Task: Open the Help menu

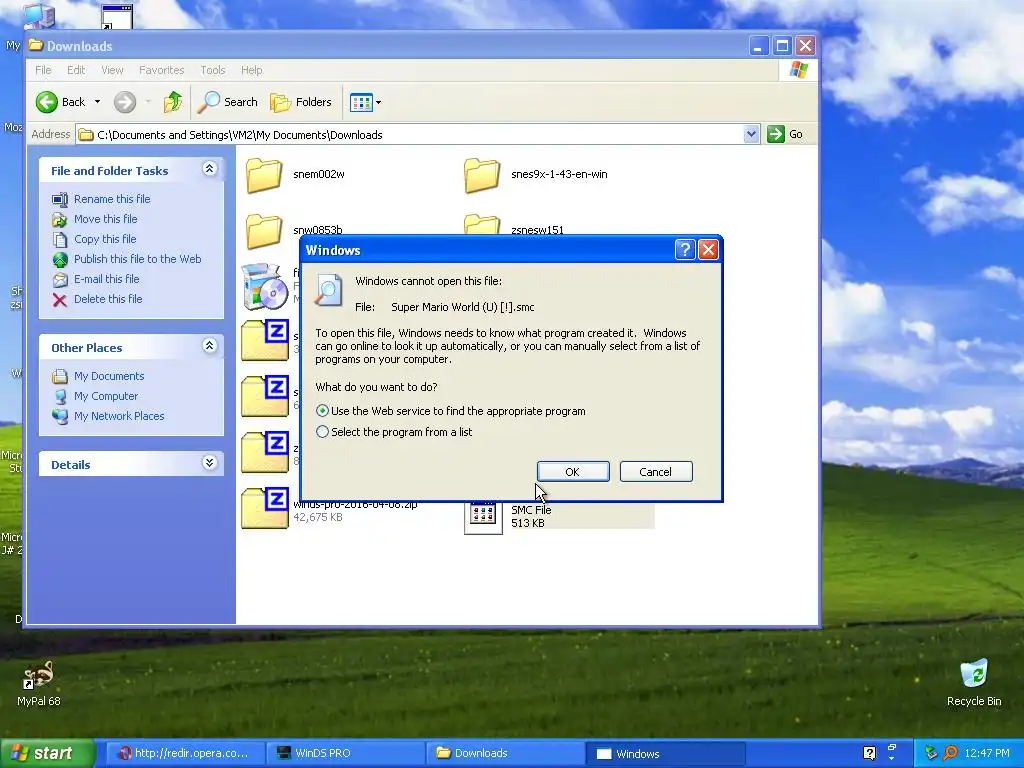Action: pos(251,70)
